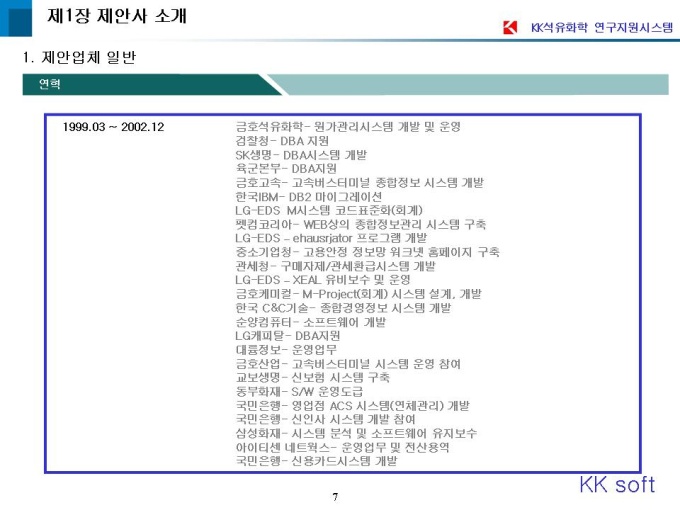Click the chapter title '제1장 제안사 소개'
The width and height of the screenshot is (680, 510).
117,16
